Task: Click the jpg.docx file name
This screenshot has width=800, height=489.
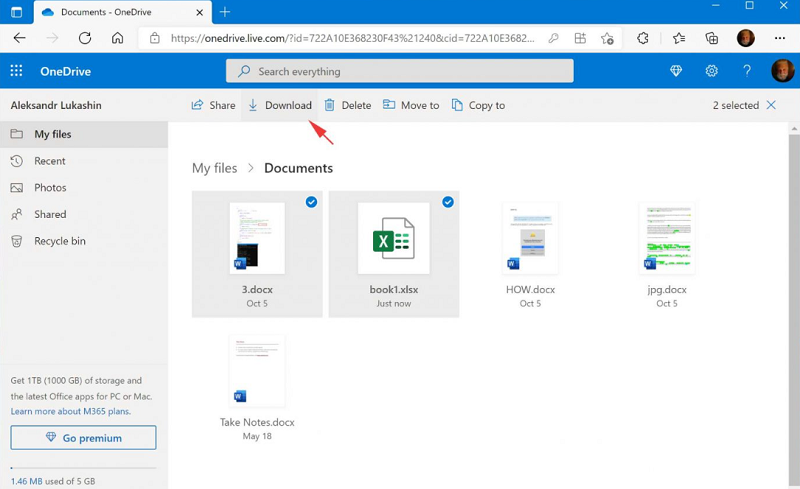Action: (x=667, y=290)
